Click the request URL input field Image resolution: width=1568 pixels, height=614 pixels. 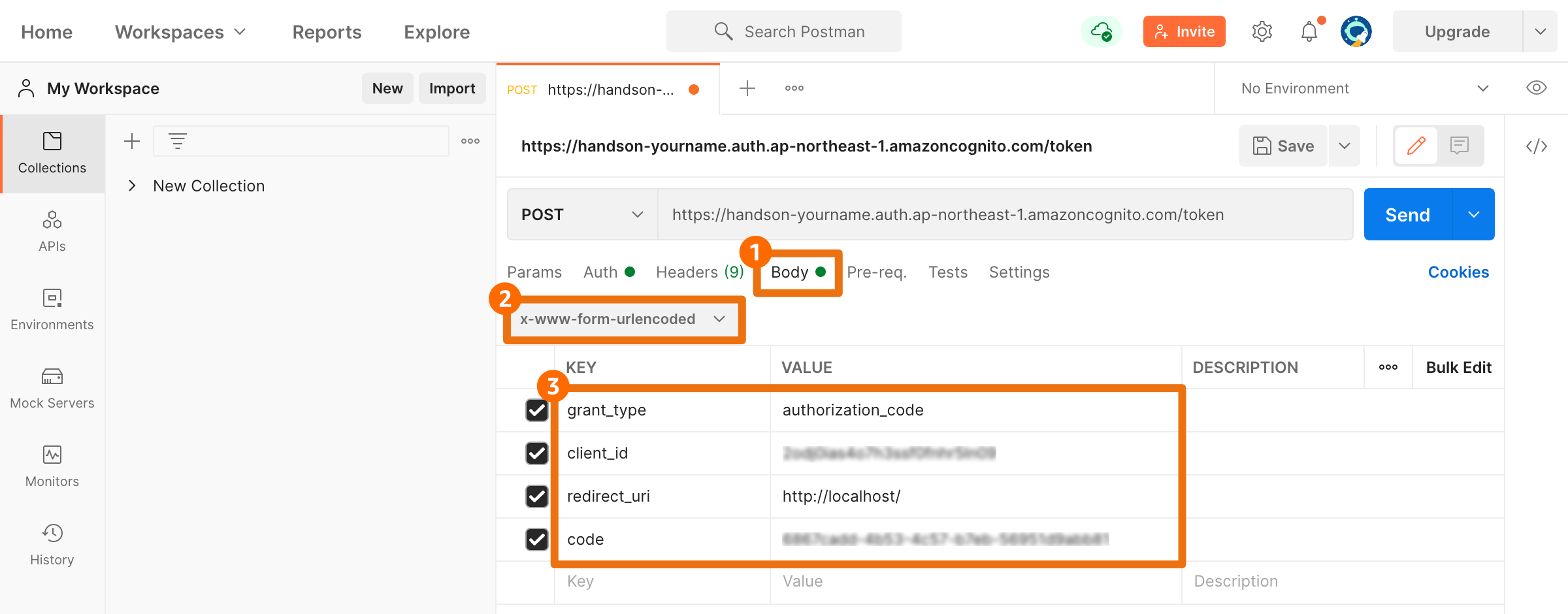pyautogui.click(x=1005, y=214)
